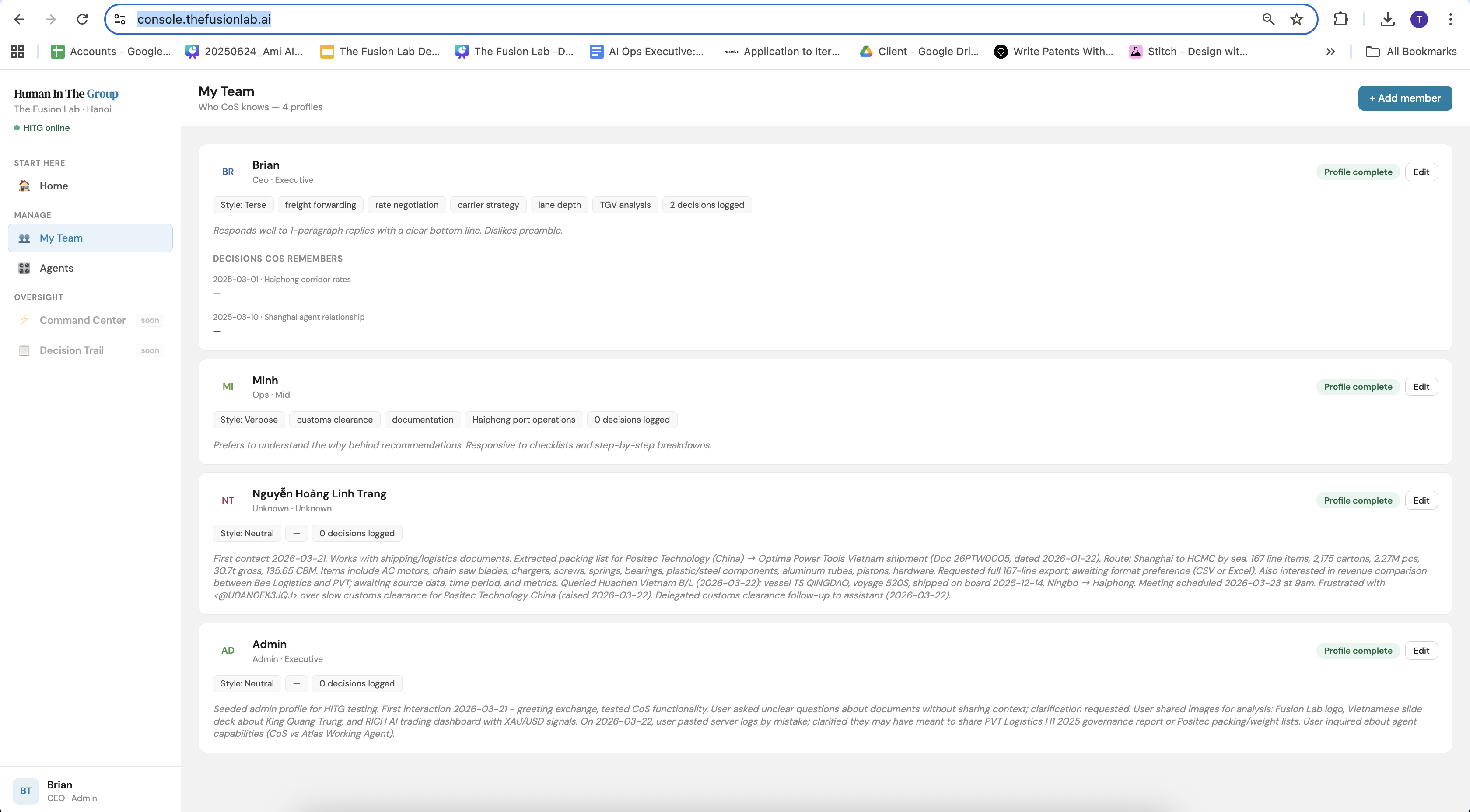Screen dimensions: 1470x812
Task: Select My Team in the sidebar
Action: [90, 238]
